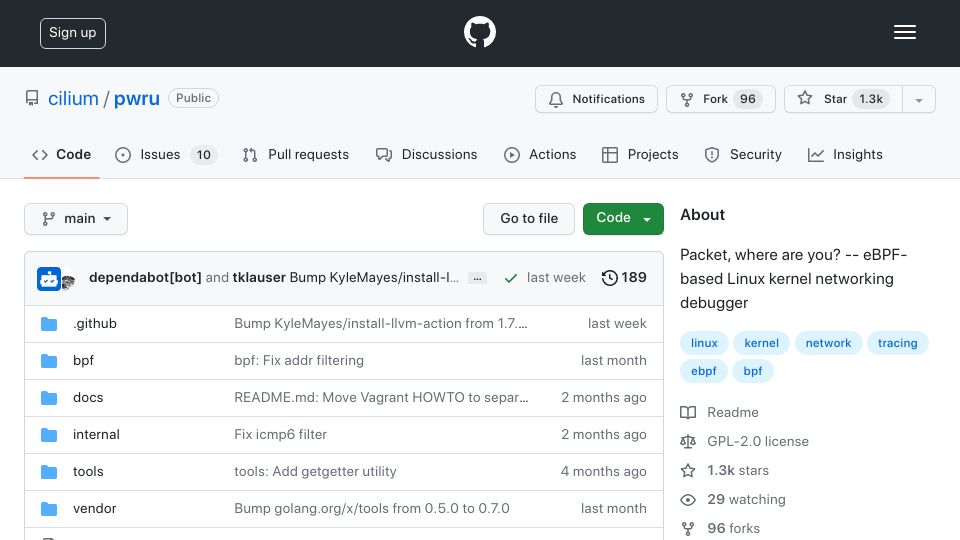This screenshot has width=960, height=540.
Task: Click the Public visibility badge
Action: 193,99
